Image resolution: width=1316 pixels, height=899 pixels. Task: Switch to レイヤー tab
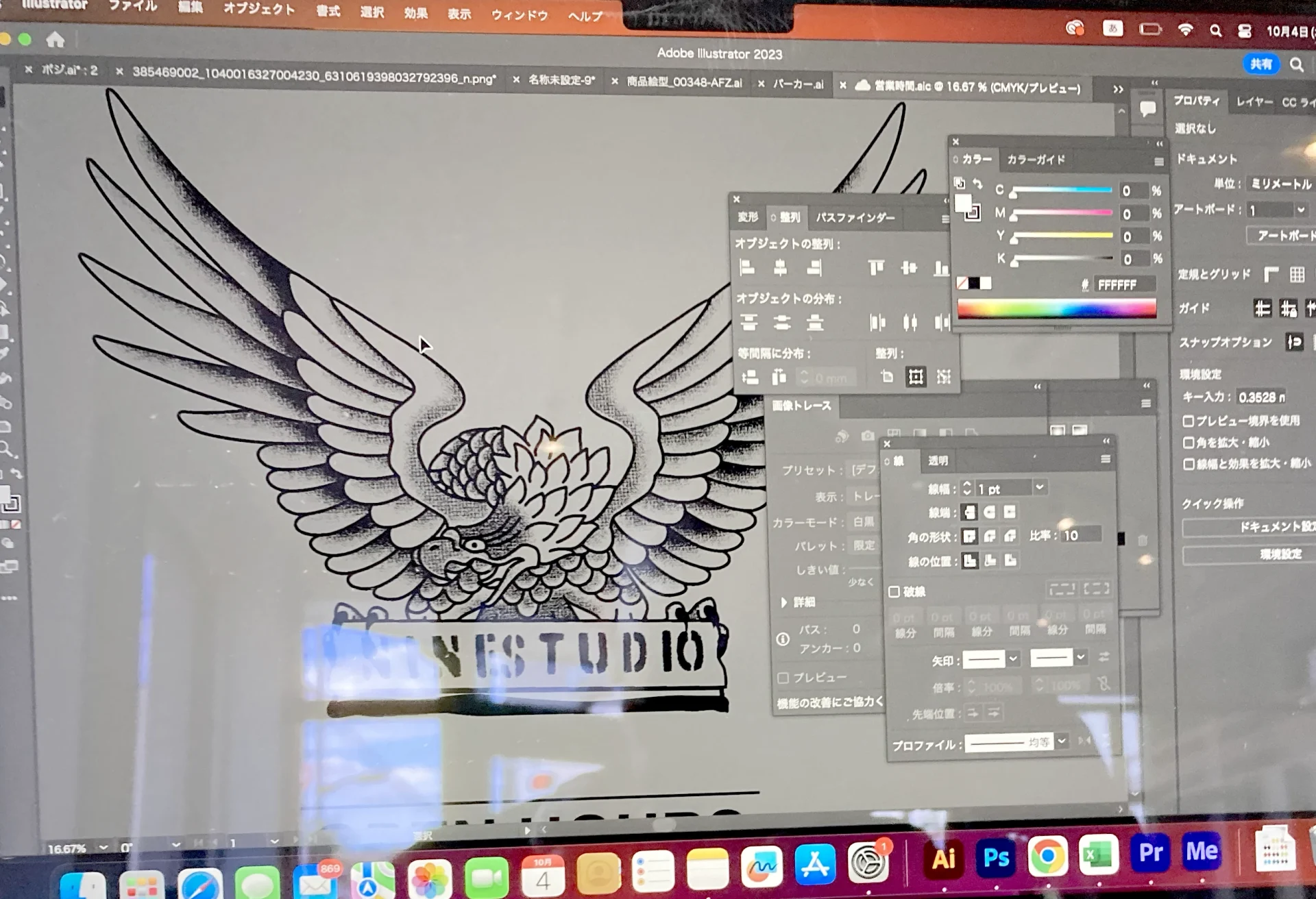click(1254, 101)
